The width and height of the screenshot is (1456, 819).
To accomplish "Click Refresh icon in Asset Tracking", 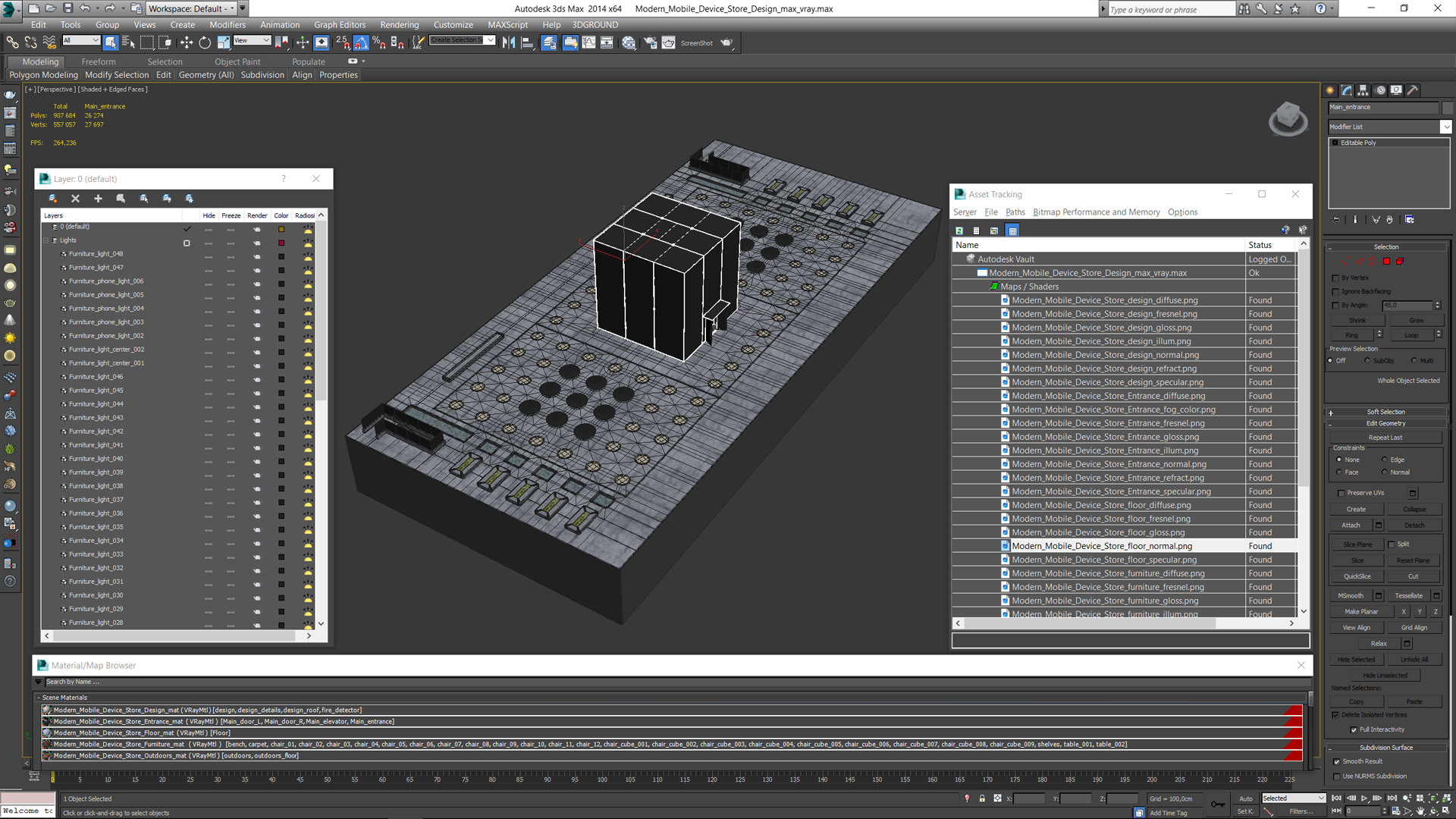I will (959, 231).
